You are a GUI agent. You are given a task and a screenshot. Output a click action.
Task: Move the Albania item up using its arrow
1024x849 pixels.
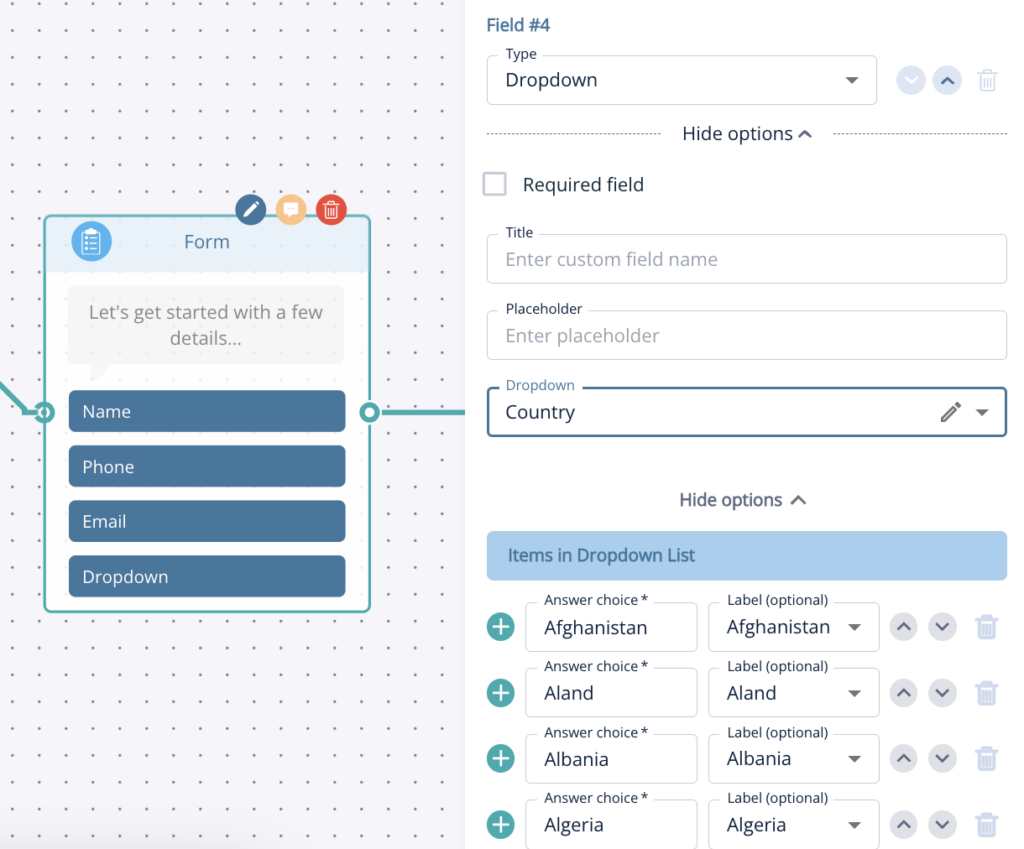(x=903, y=758)
